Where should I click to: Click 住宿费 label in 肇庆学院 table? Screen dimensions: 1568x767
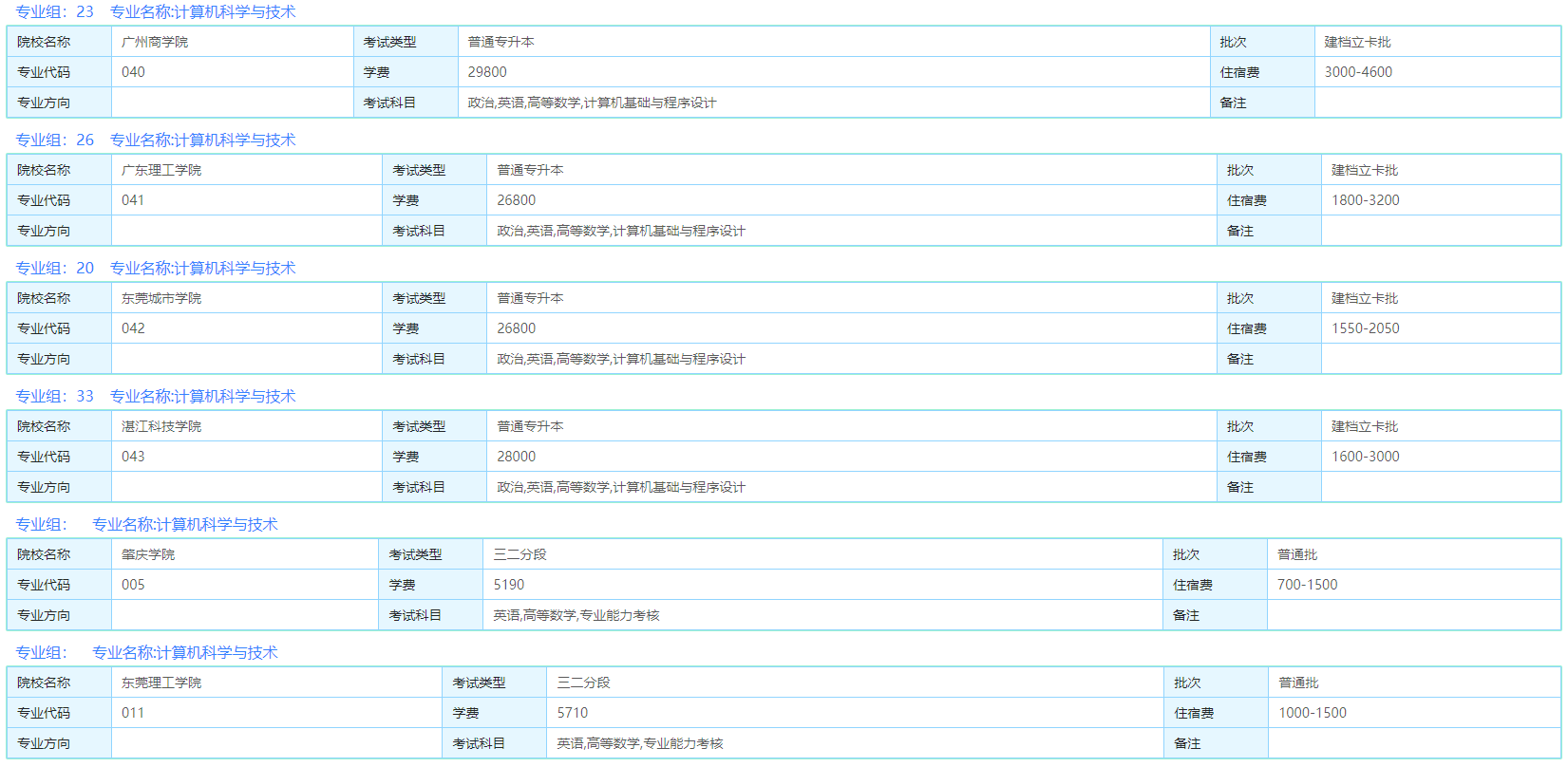[1193, 585]
